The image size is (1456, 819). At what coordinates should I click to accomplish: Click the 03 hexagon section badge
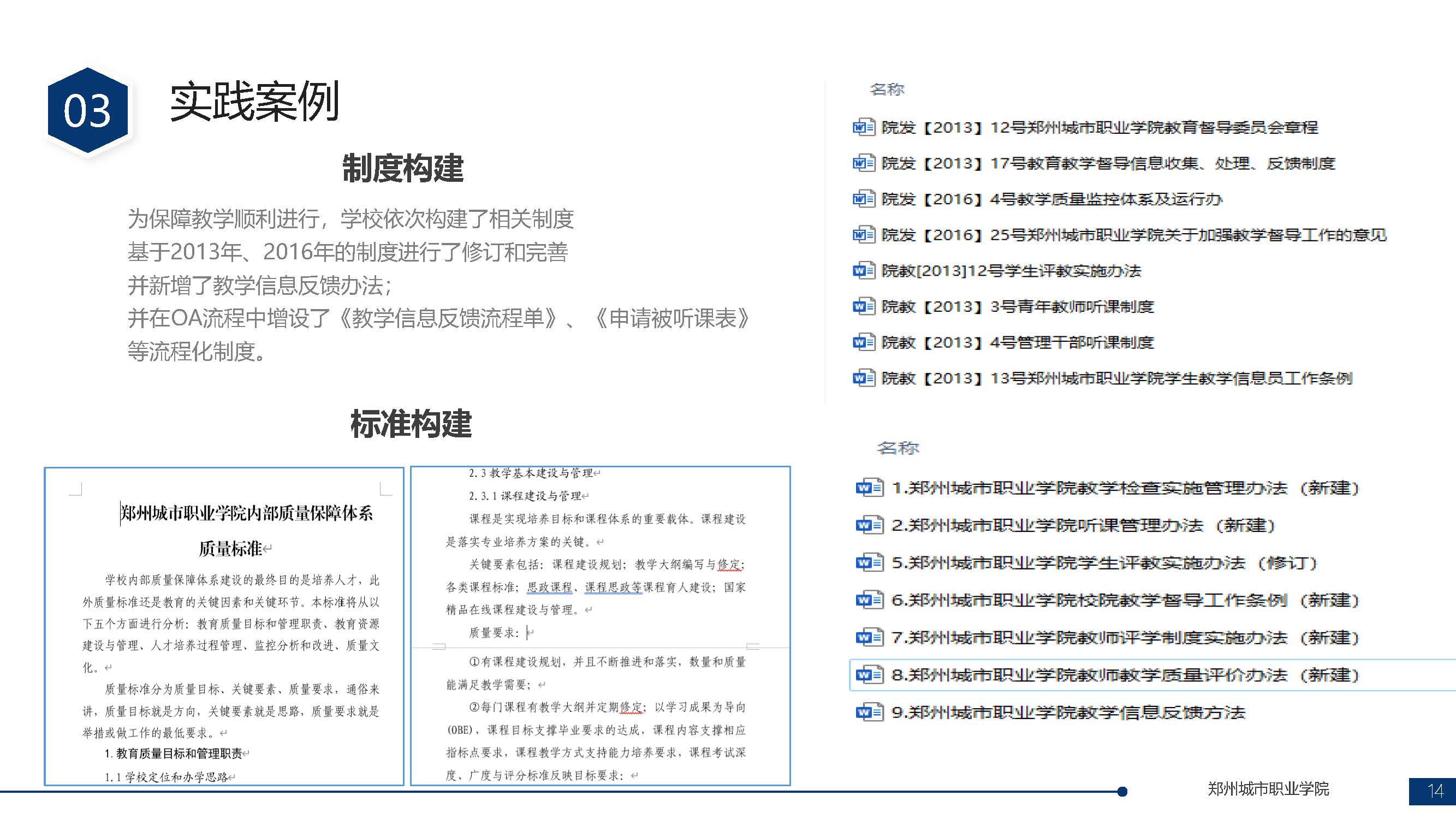tap(87, 110)
